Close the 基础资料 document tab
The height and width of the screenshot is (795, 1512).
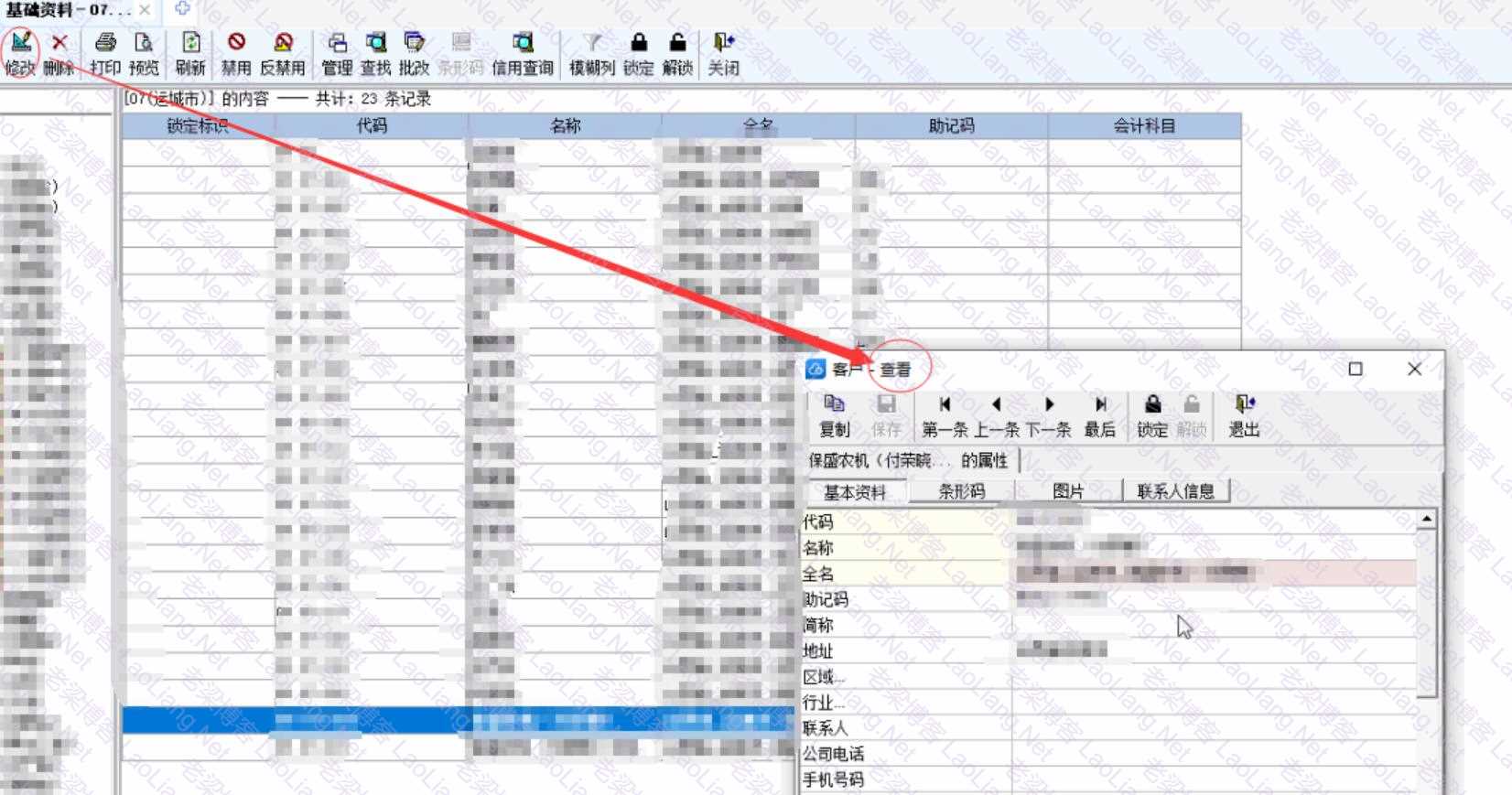(145, 10)
